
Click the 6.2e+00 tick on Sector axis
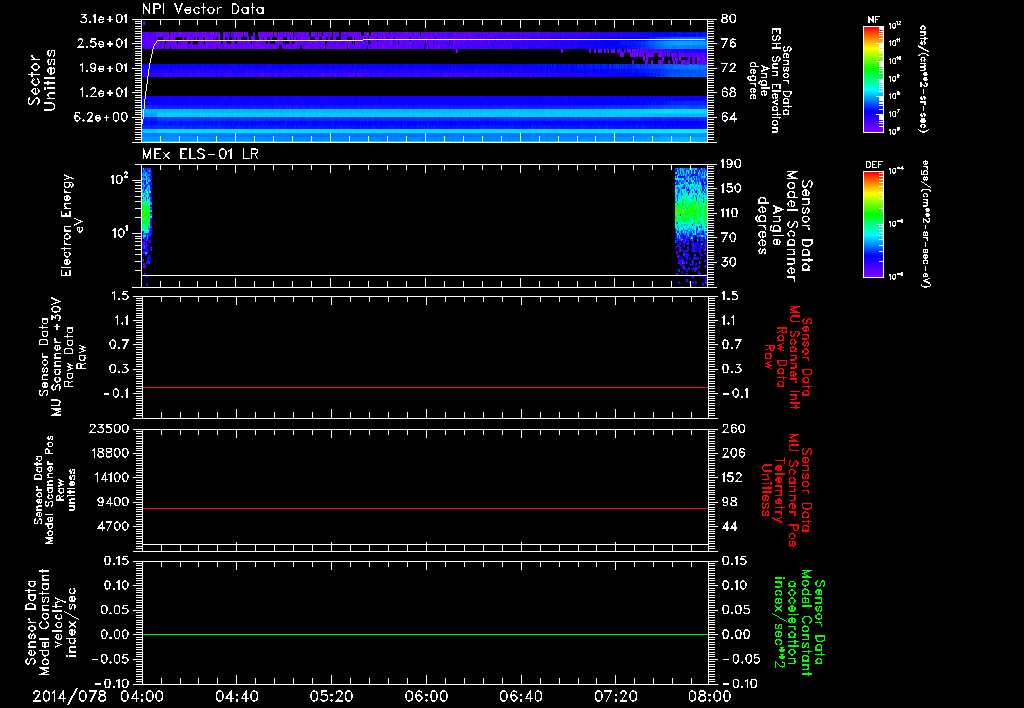(x=103, y=118)
